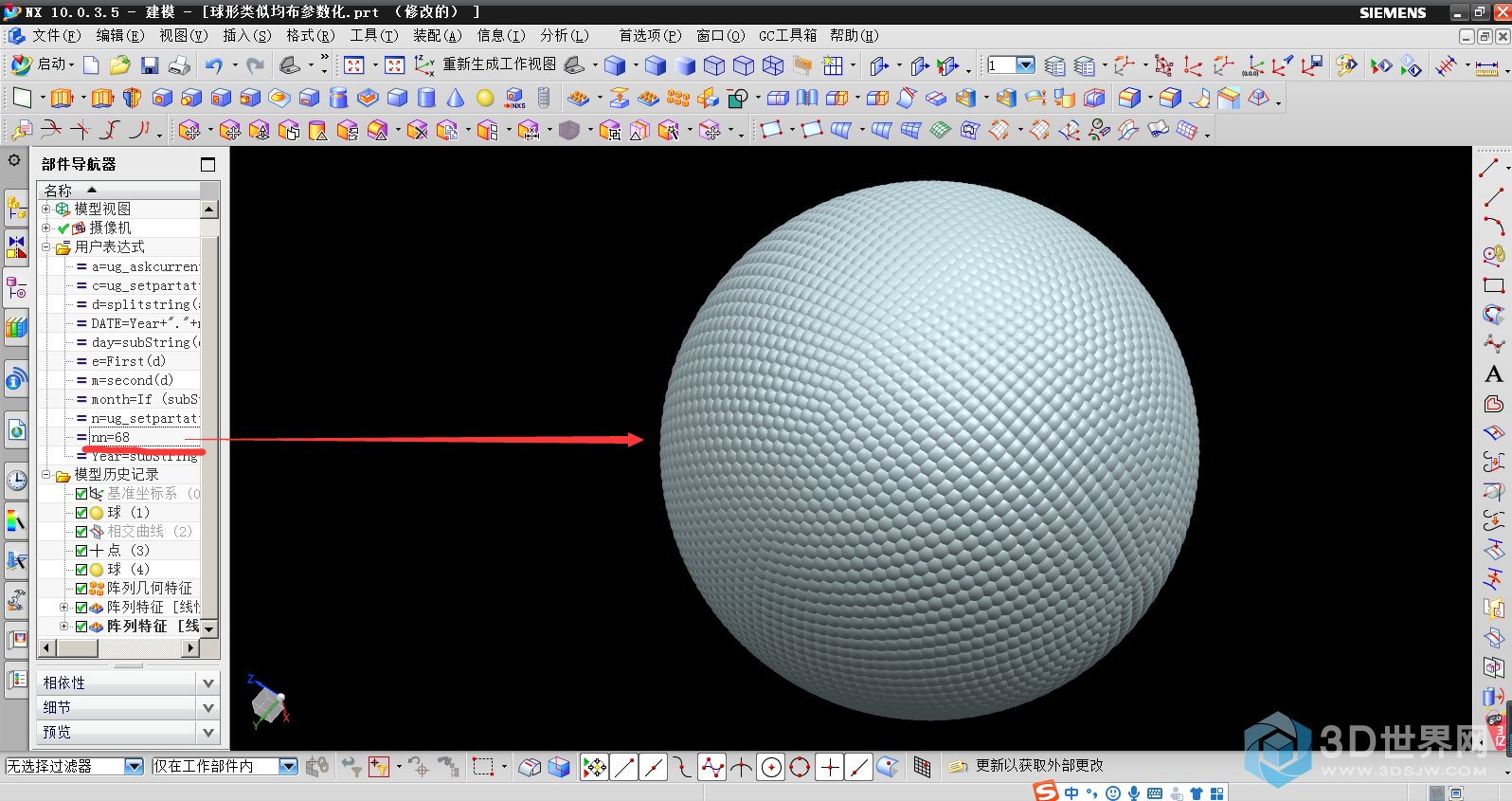Click the Measure Distance ruler icon

click(1487, 66)
